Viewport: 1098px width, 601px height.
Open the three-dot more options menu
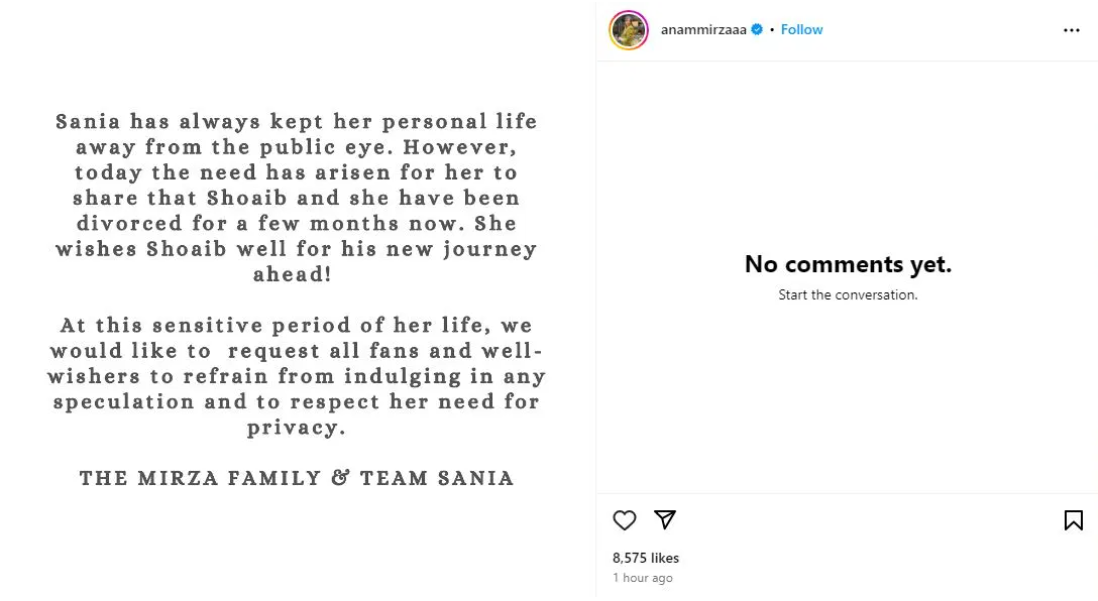click(x=1071, y=30)
